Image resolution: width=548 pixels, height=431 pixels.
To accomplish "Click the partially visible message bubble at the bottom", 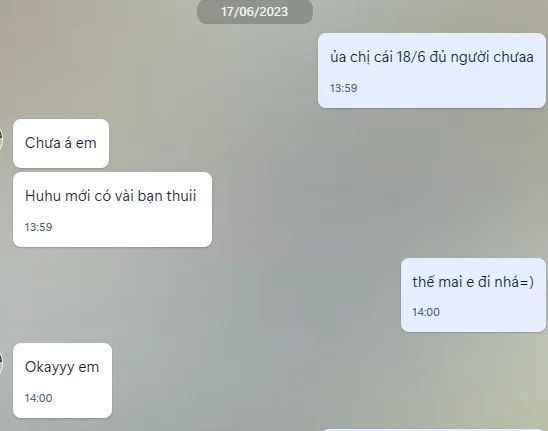I will click(433, 430).
